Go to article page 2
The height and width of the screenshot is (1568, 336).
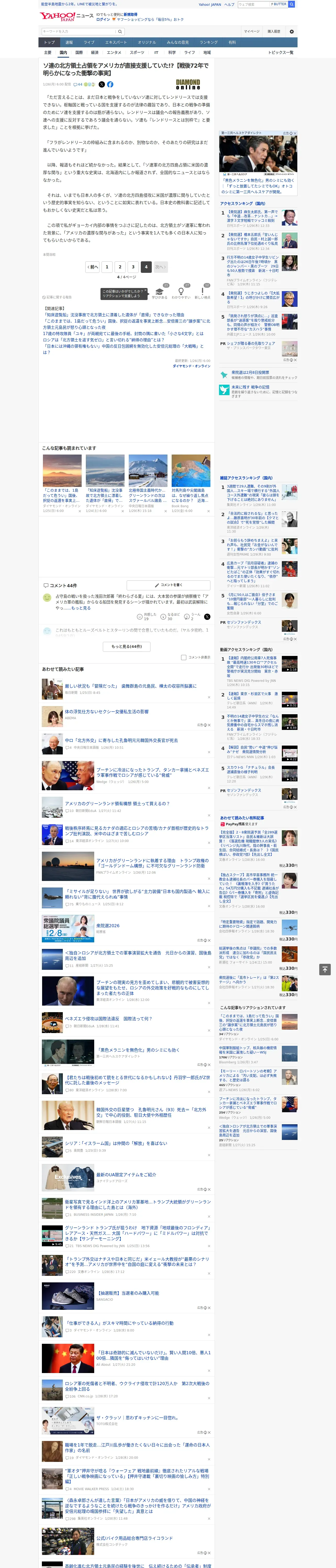(120, 267)
